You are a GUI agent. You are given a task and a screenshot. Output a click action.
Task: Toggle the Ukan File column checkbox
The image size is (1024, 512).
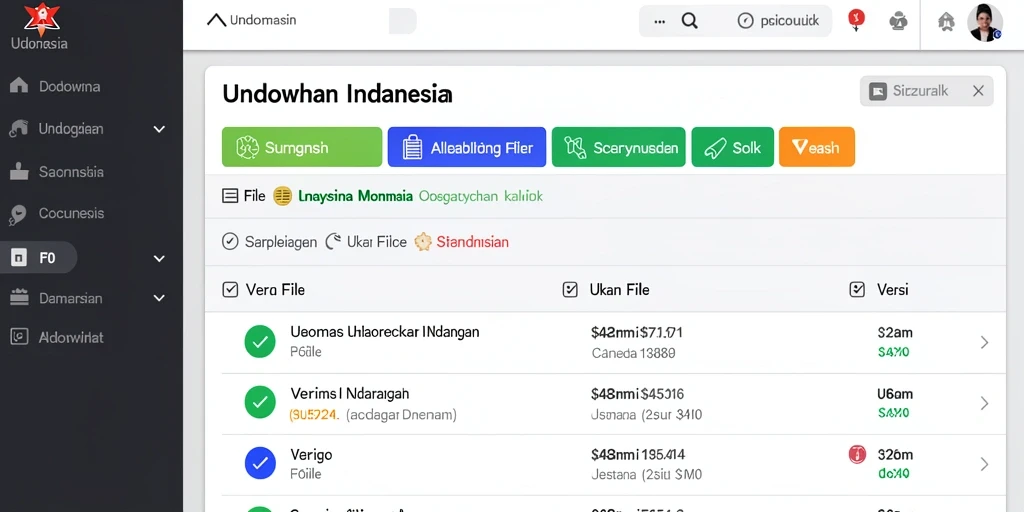570,289
